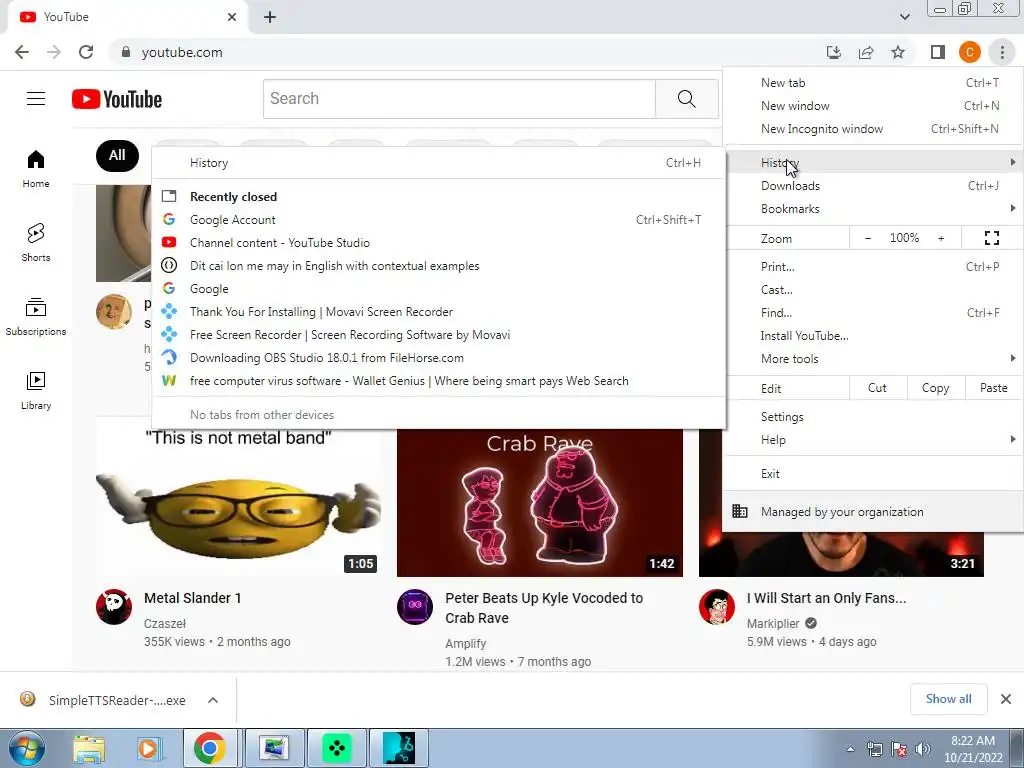Choose New window
This screenshot has width=1024, height=768.
pyautogui.click(x=872, y=106)
